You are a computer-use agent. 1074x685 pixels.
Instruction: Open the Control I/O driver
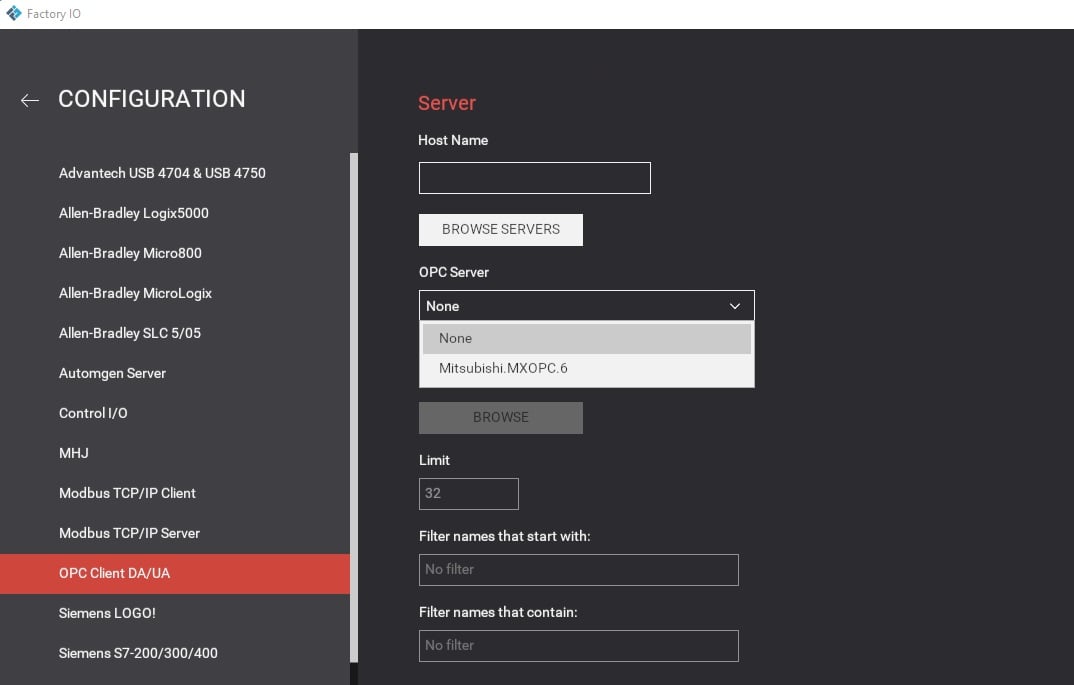(x=93, y=413)
